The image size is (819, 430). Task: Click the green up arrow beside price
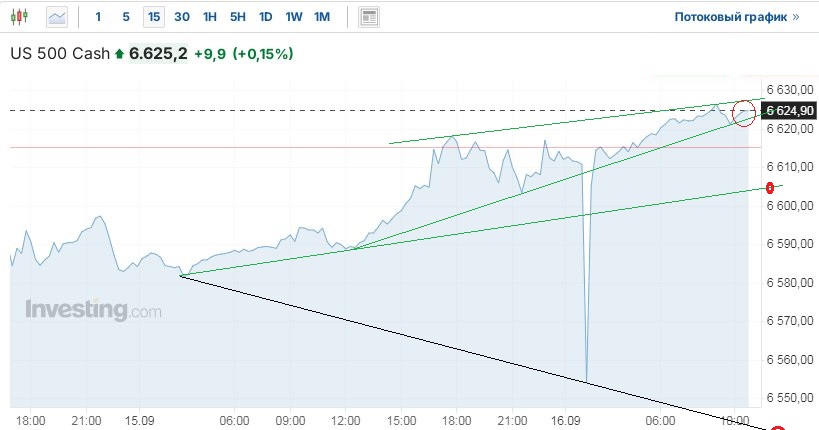point(120,54)
